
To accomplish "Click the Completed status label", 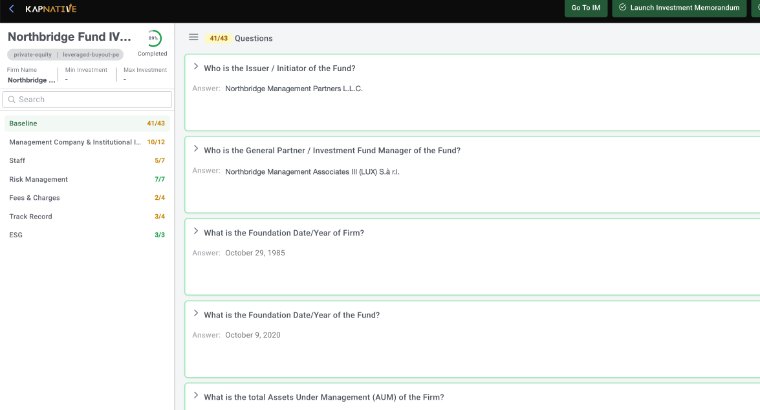I will coord(152,54).
